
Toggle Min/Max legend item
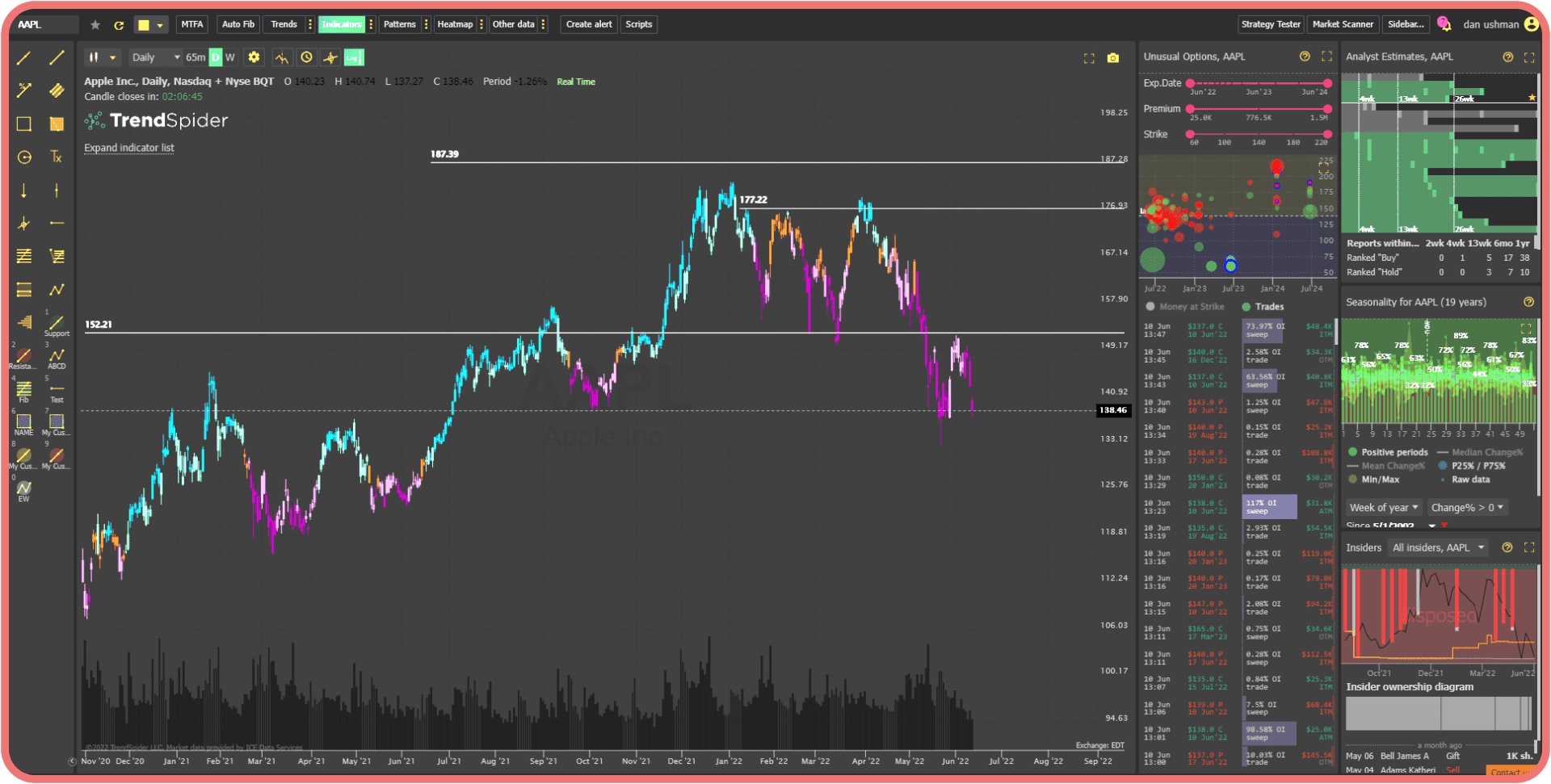click(x=1374, y=480)
